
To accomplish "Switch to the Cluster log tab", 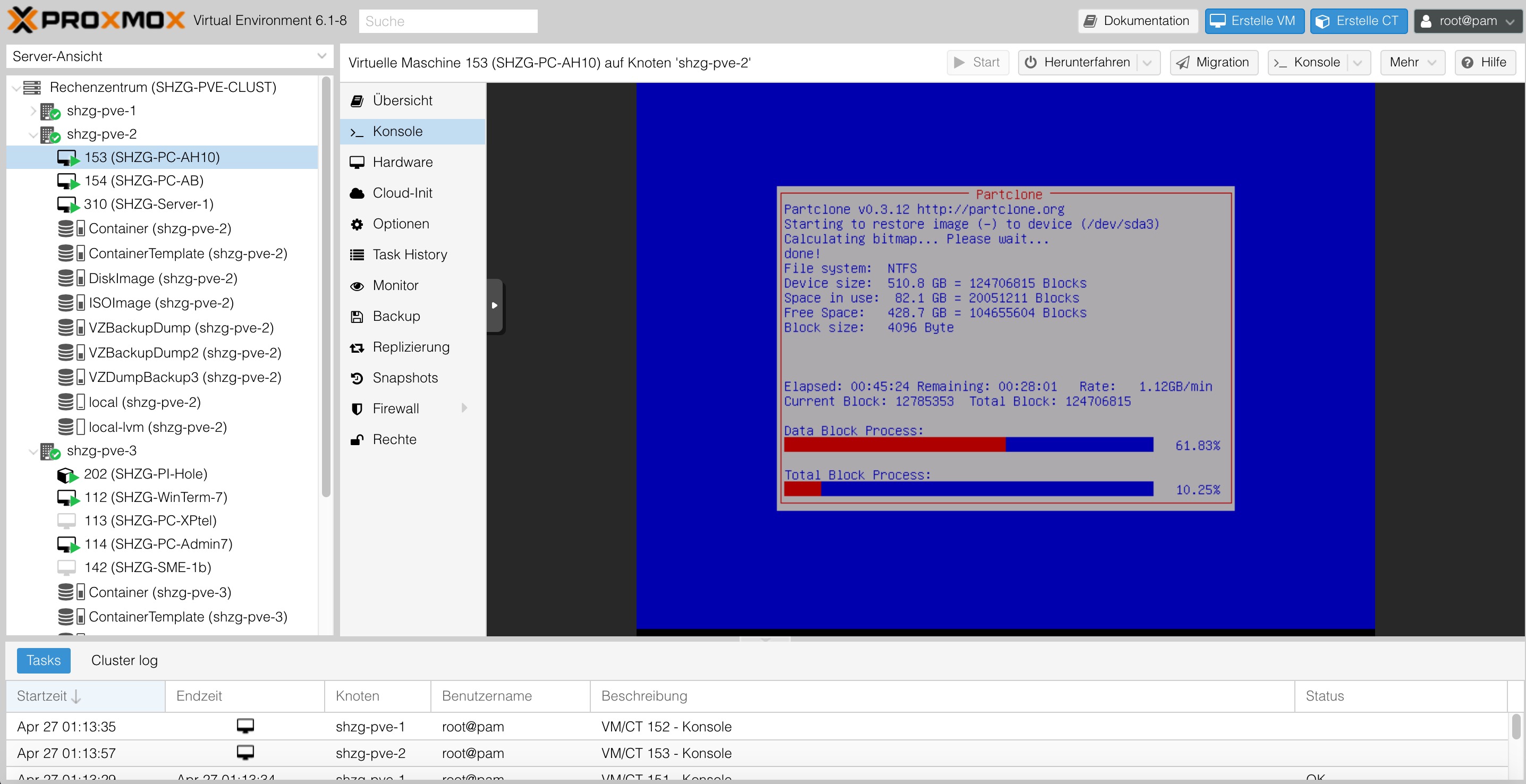I will [x=124, y=660].
